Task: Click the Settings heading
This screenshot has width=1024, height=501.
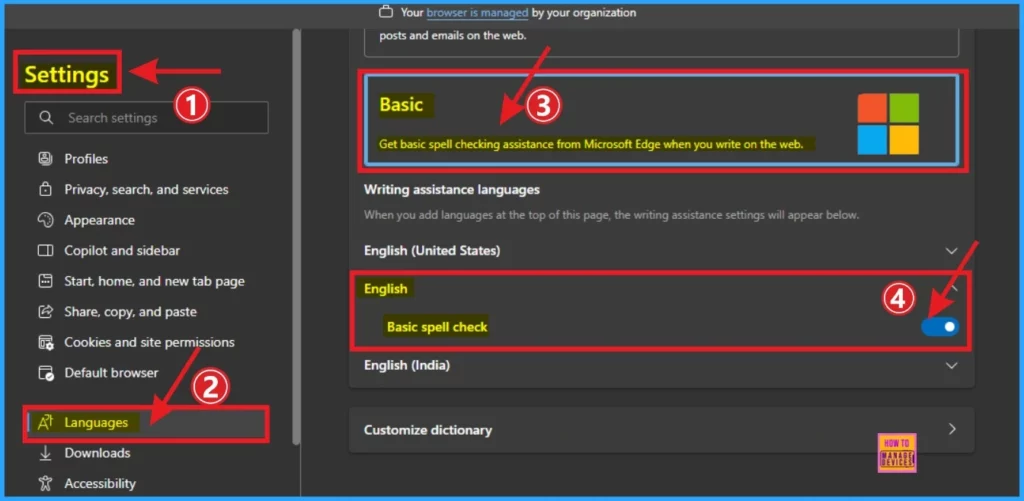Action: 67,75
